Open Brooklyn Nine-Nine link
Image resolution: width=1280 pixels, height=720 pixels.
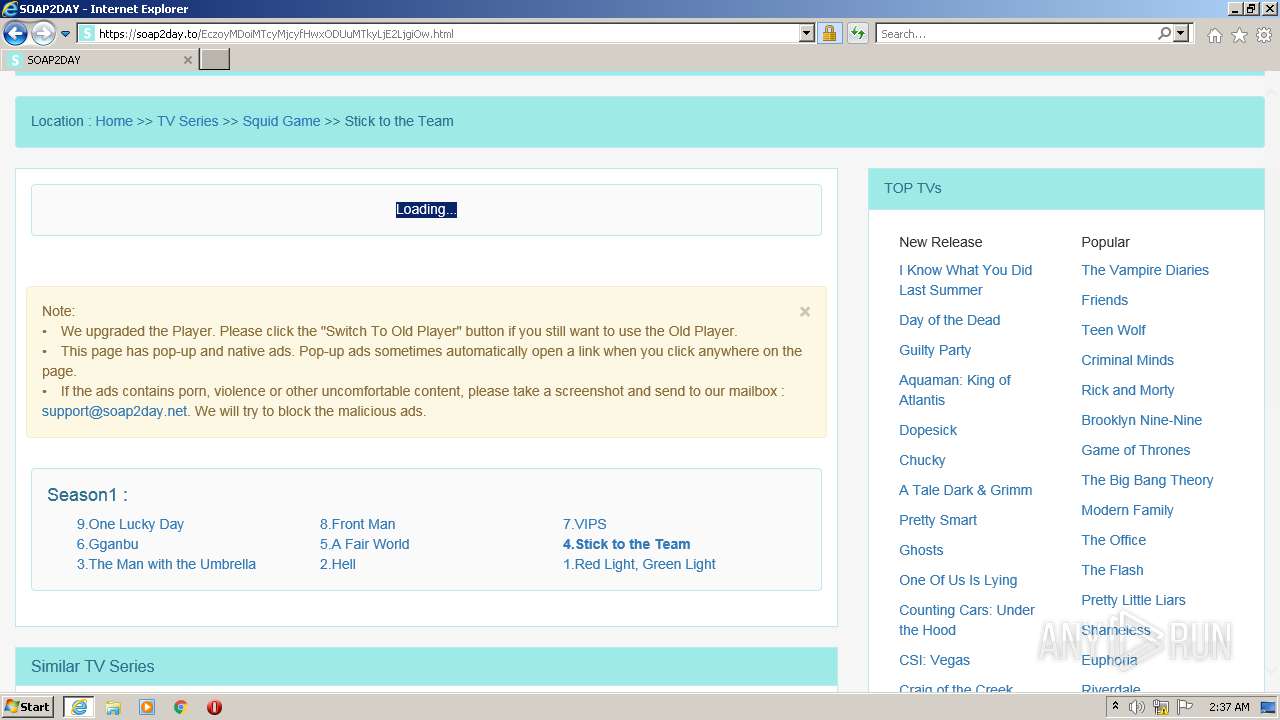[1141, 420]
